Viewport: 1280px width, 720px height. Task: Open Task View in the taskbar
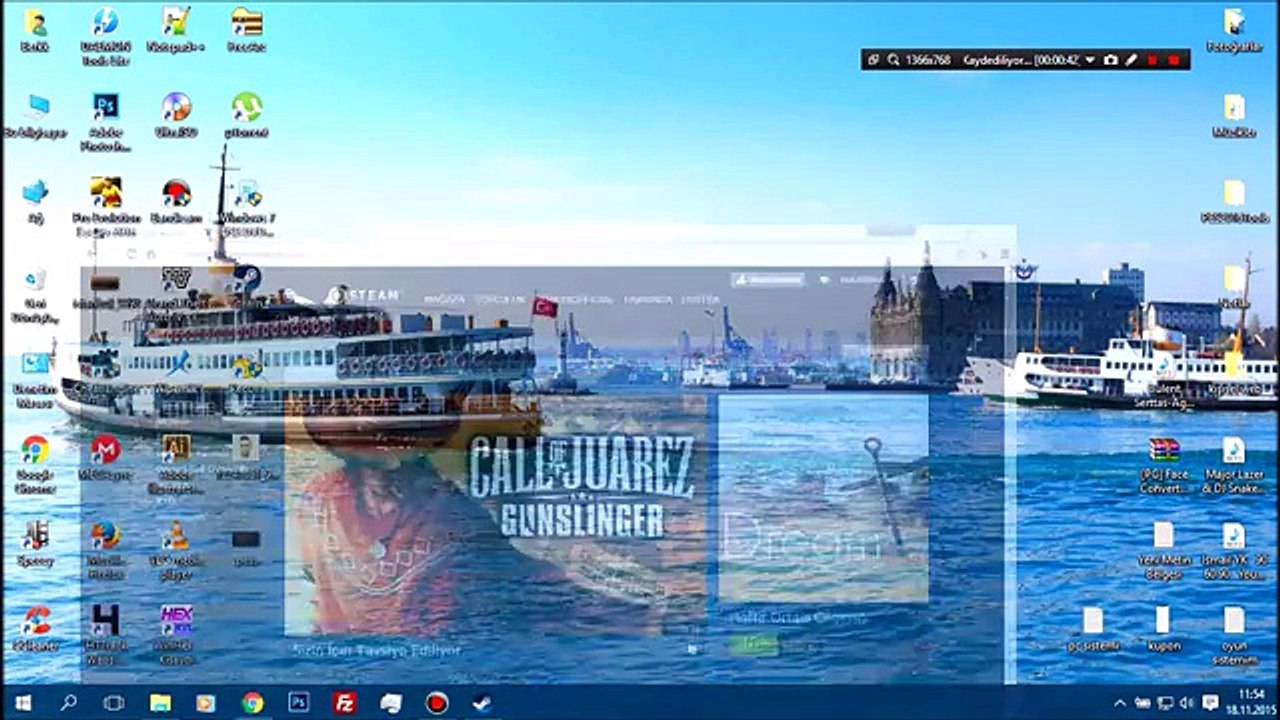click(x=114, y=702)
